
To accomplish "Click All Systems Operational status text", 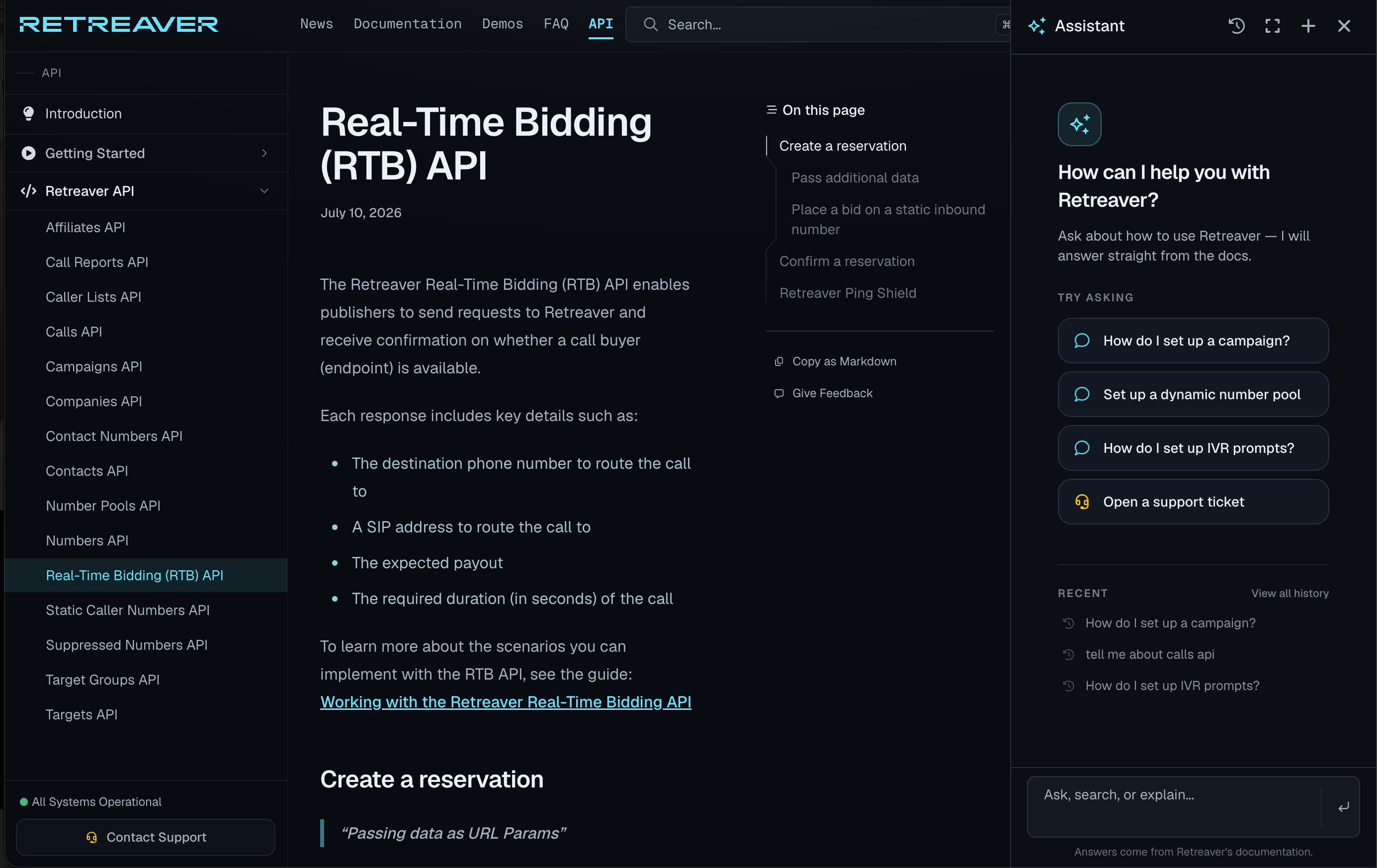I will click(x=96, y=802).
